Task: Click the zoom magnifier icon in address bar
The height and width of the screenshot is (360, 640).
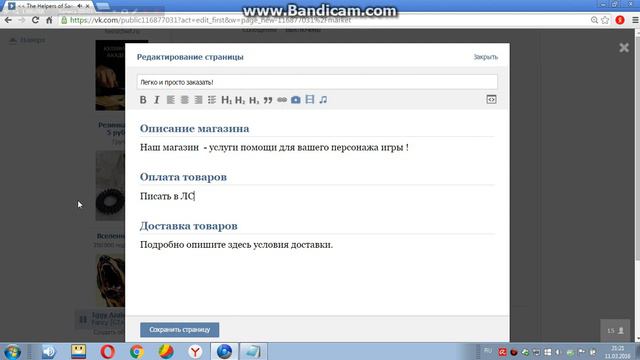Action: 594,20
